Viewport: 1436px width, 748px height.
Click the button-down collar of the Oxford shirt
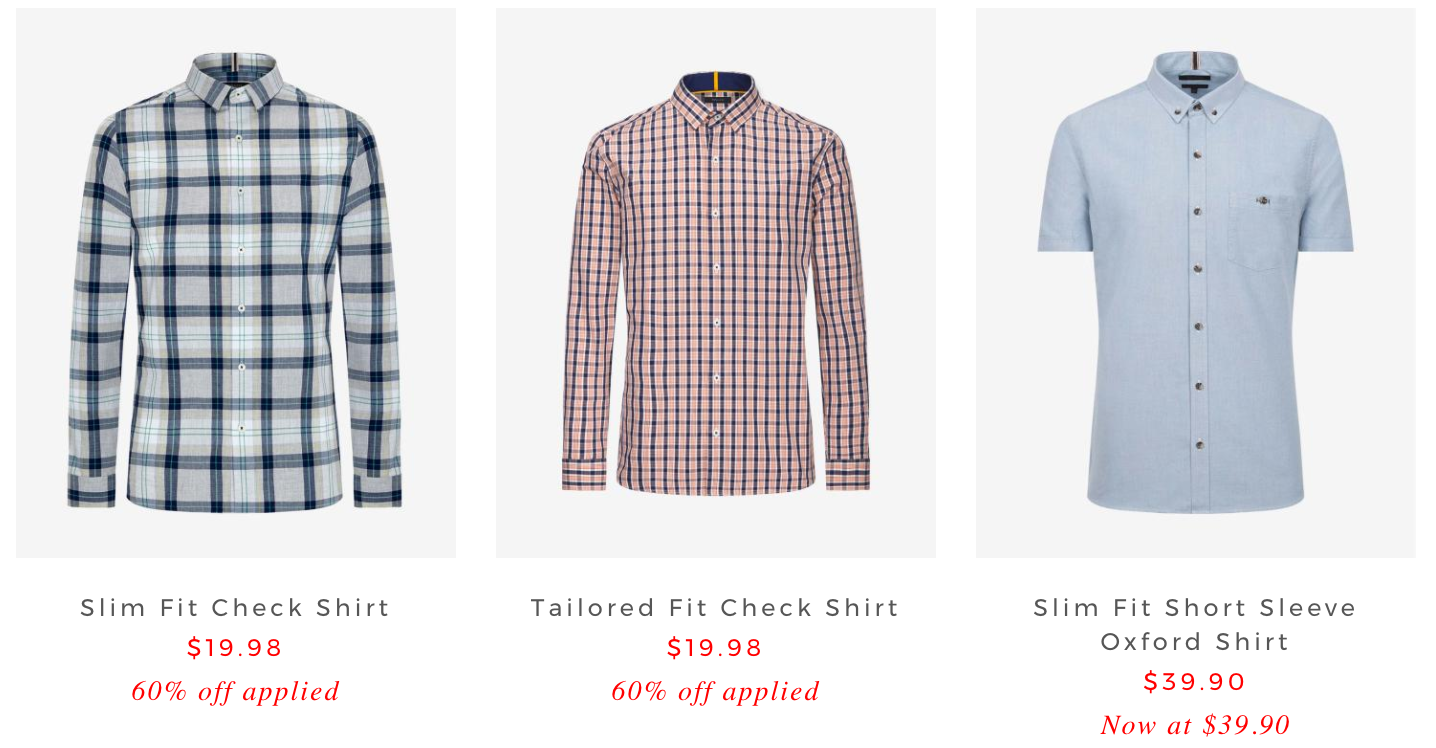coord(1196,85)
